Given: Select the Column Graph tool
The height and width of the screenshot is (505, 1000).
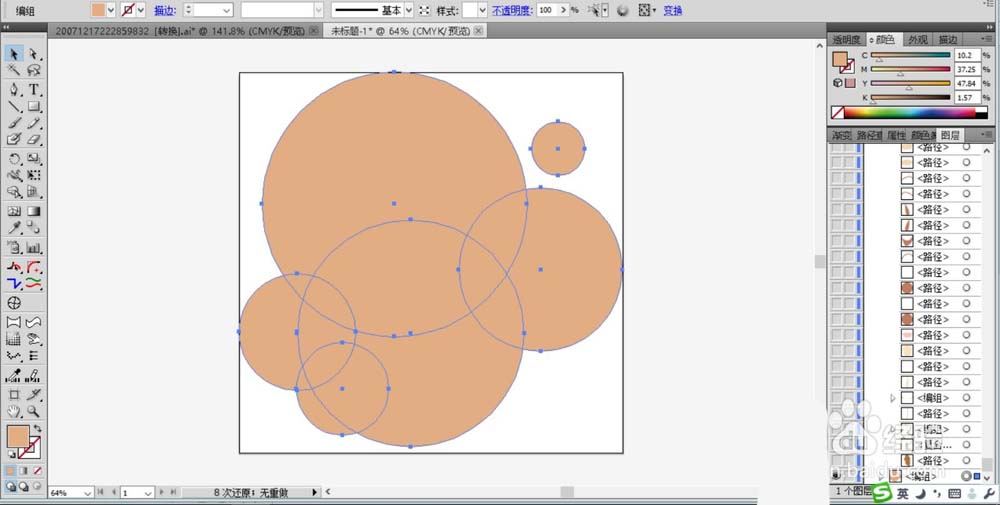Looking at the screenshot, I should coord(34,247).
